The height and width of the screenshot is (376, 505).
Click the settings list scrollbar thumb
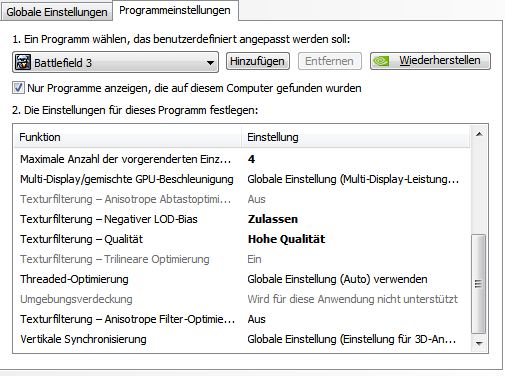tap(479, 284)
